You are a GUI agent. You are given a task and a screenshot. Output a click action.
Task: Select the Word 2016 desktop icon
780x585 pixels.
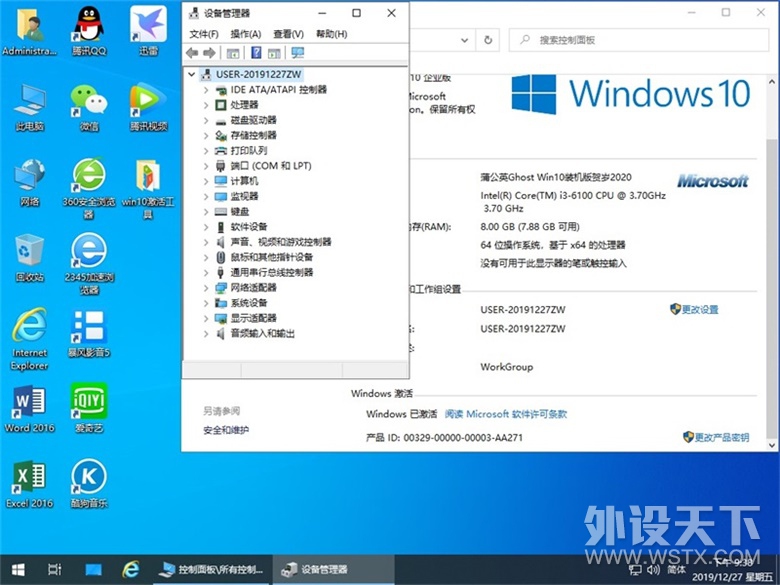click(30, 408)
